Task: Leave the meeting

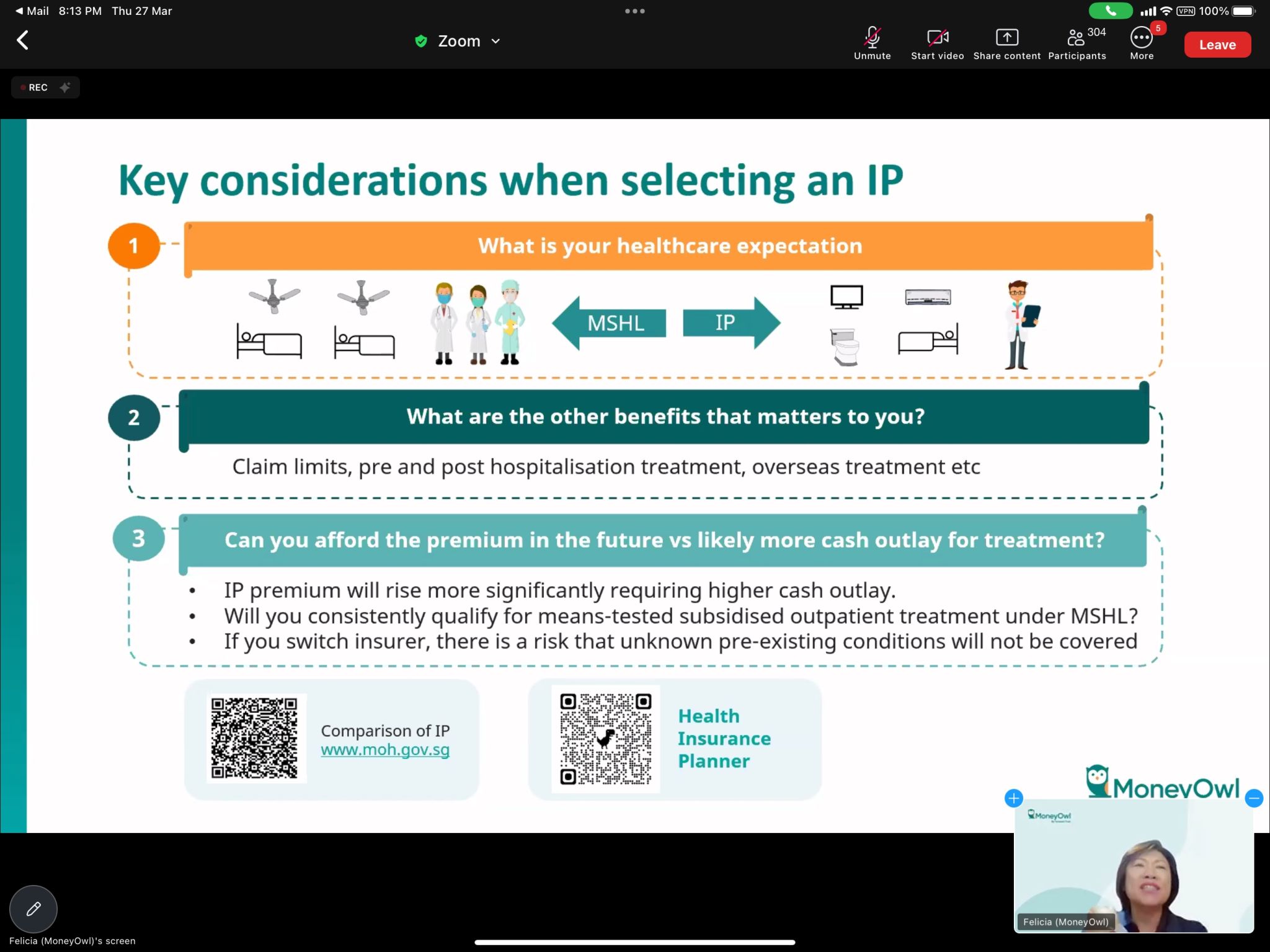Action: [x=1217, y=45]
